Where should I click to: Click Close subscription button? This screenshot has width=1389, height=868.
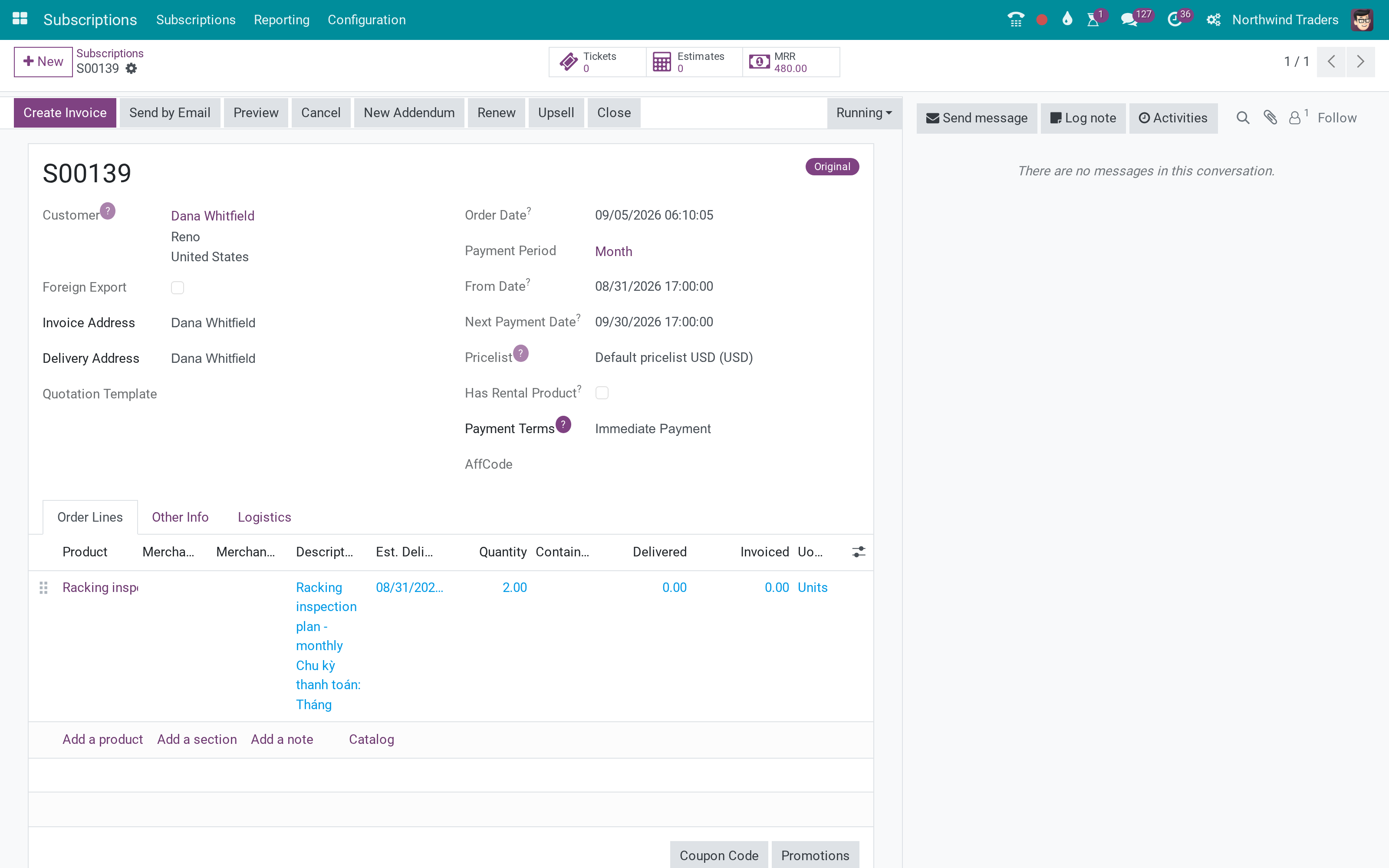[614, 112]
